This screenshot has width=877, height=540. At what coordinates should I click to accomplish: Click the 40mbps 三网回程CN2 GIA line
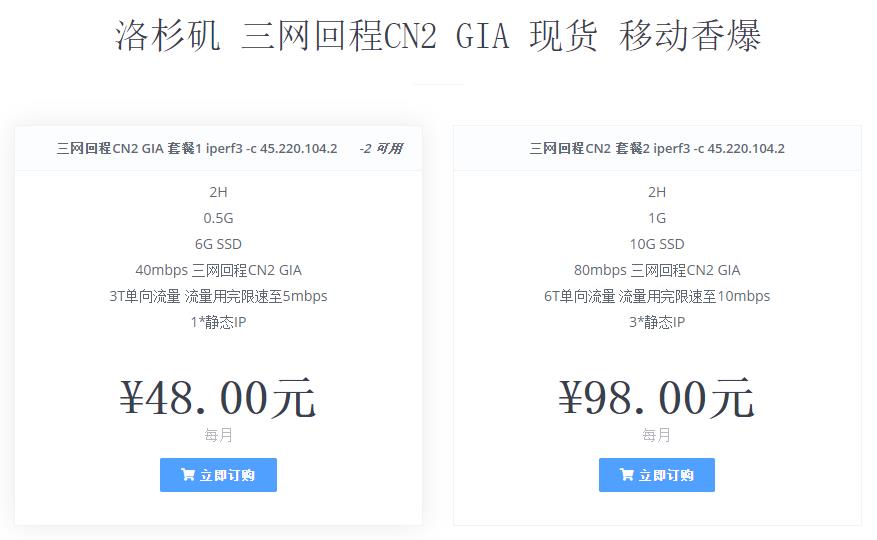218,270
